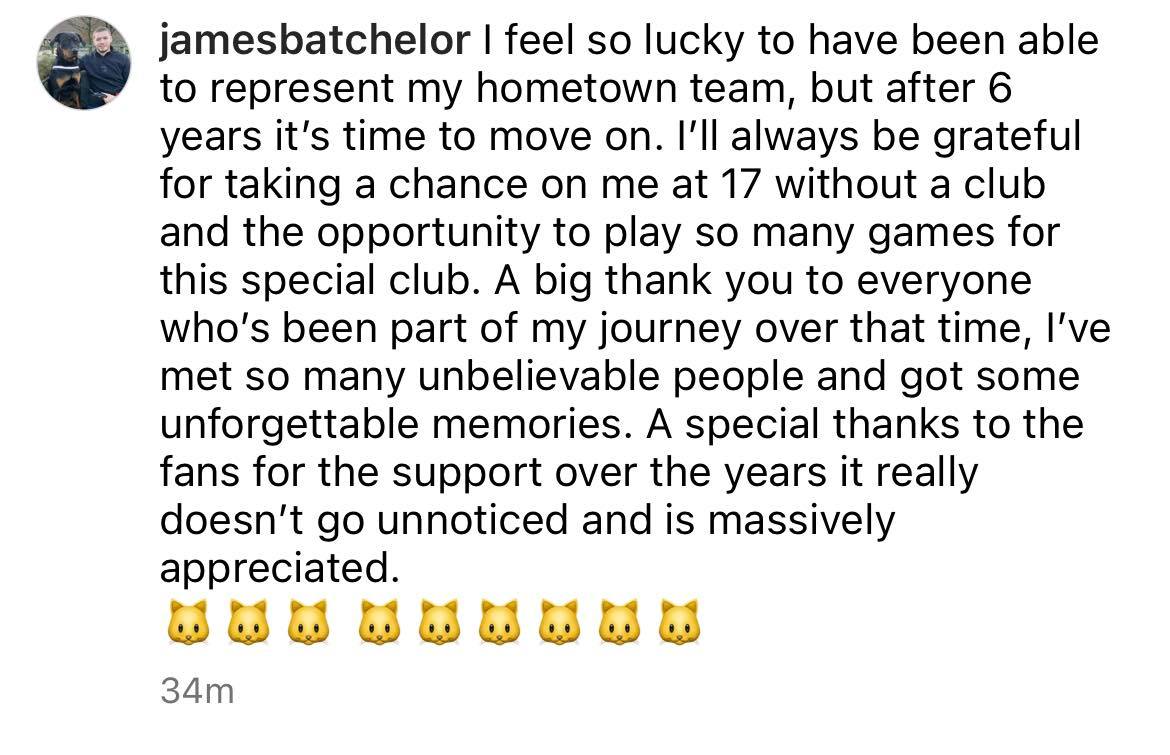Image resolution: width=1170 pixels, height=755 pixels.
Task: Click the word "unbelievable" in the caption
Action: click(x=539, y=377)
